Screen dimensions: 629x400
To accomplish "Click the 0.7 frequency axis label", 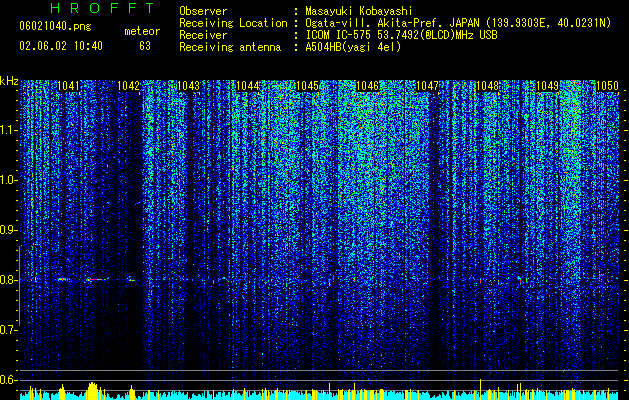I will 9,330.
